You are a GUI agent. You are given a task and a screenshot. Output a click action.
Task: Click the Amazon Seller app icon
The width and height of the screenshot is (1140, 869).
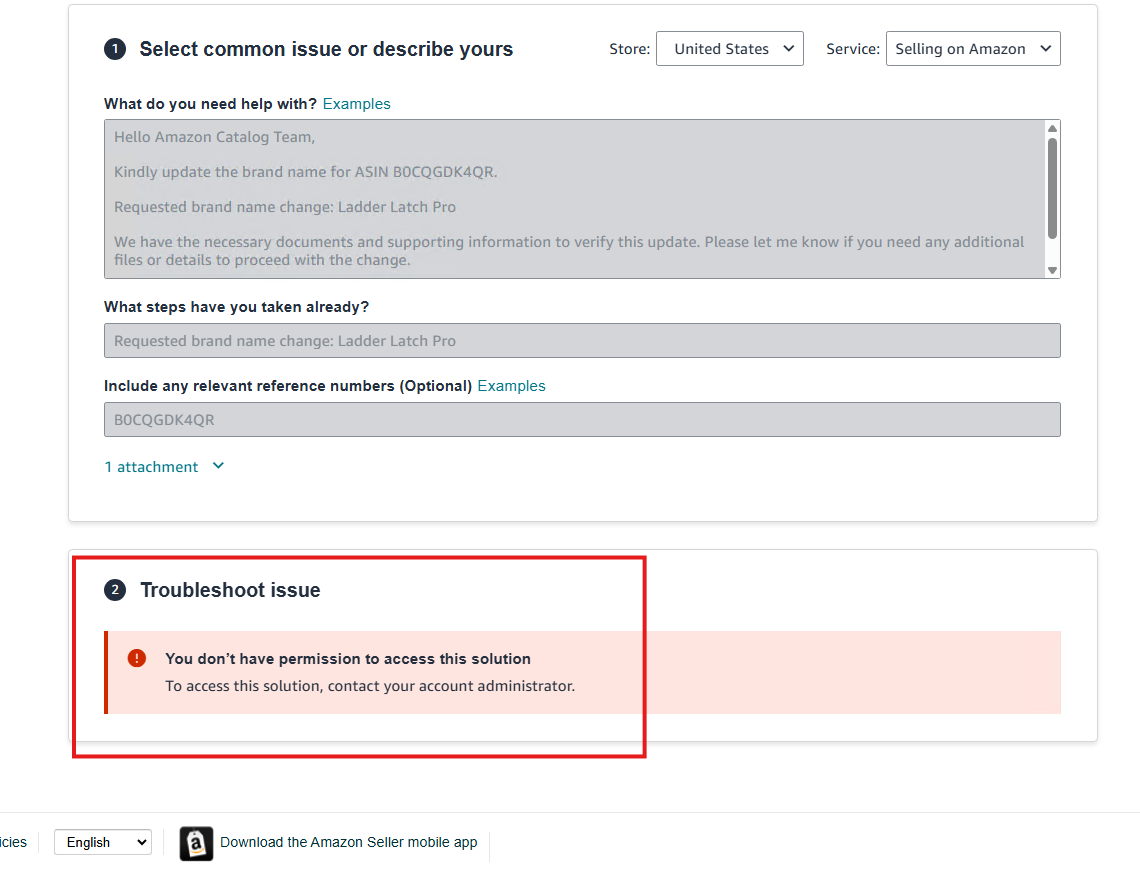pyautogui.click(x=196, y=843)
